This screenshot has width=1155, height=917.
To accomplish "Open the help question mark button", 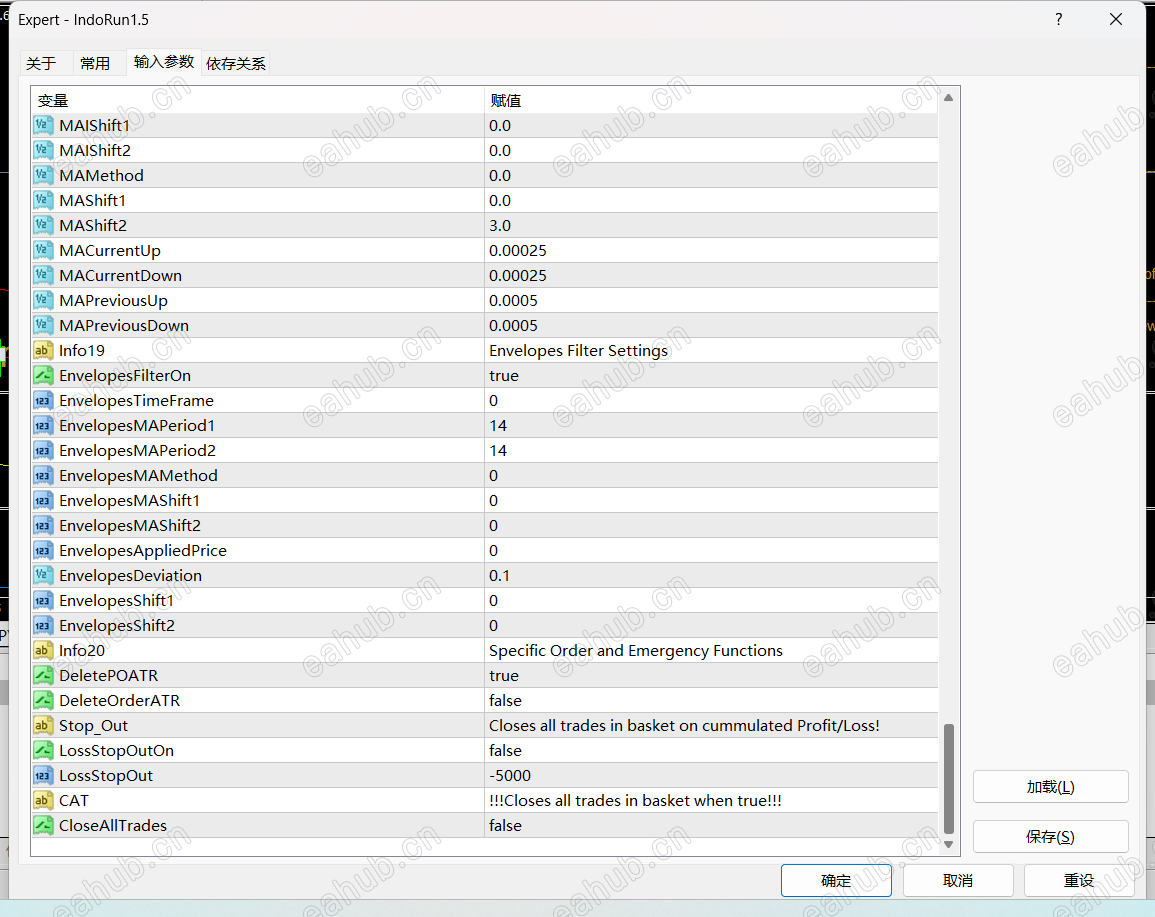I will (x=1059, y=20).
